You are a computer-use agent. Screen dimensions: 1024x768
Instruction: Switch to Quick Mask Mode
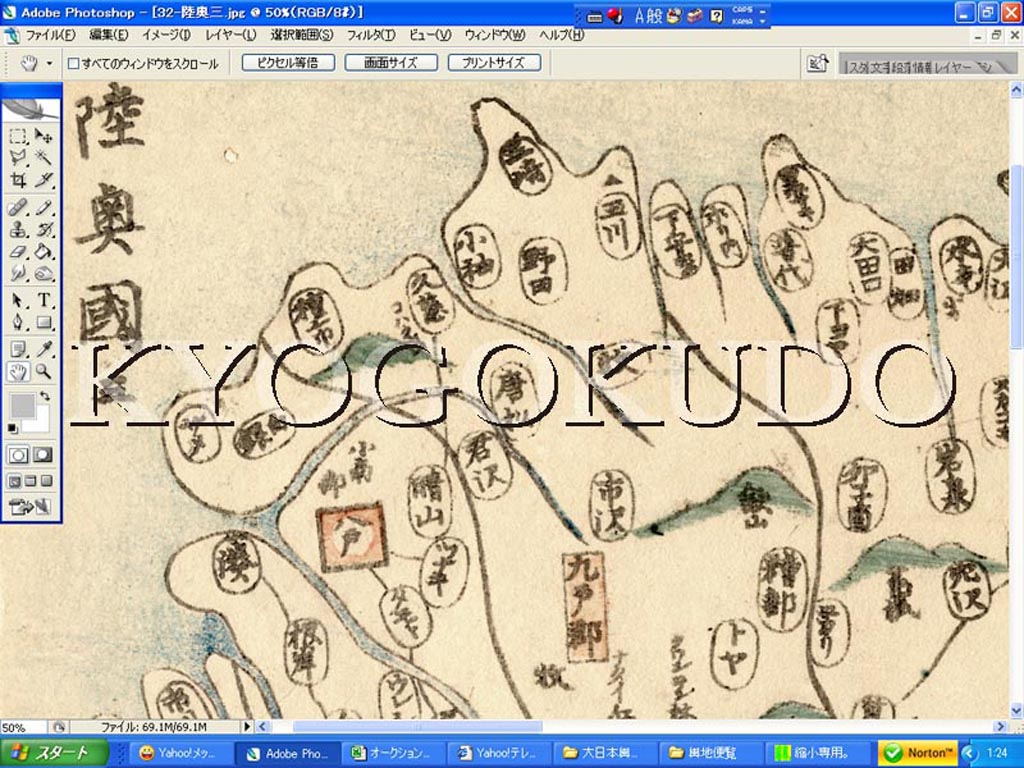[x=43, y=455]
